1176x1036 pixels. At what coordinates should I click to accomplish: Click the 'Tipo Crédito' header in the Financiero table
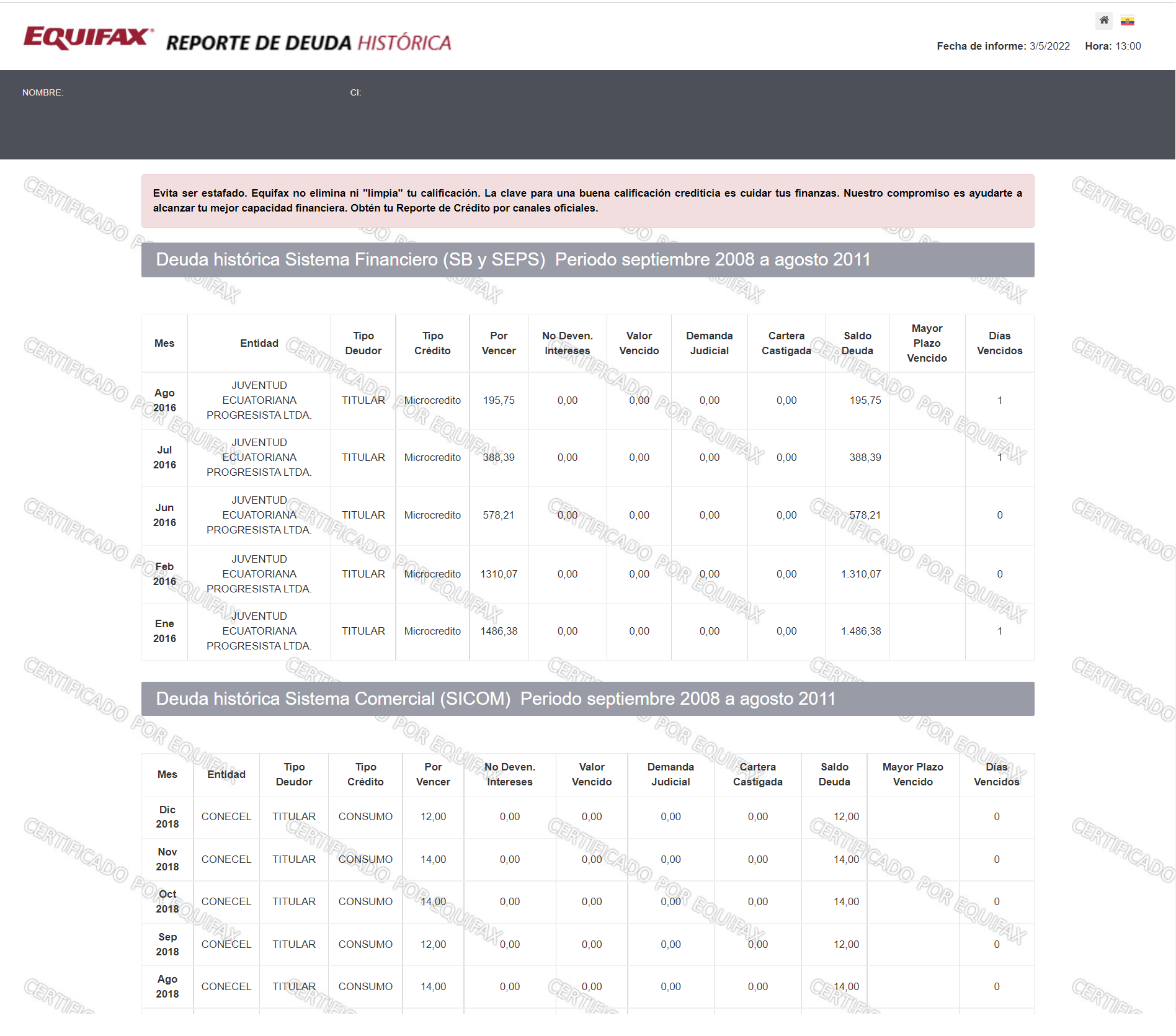click(x=432, y=343)
